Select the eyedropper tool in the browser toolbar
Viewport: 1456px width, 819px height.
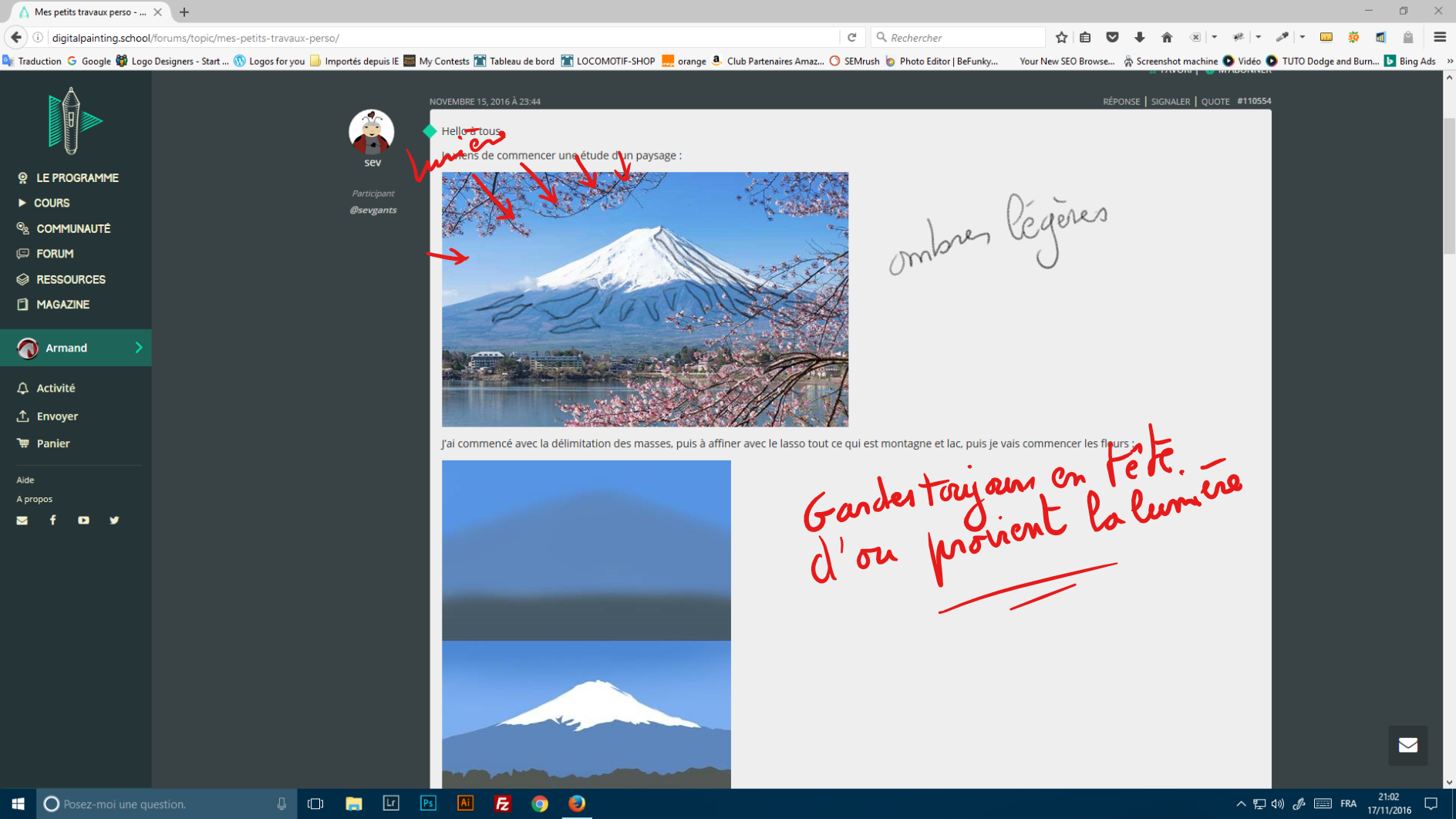tap(1282, 36)
